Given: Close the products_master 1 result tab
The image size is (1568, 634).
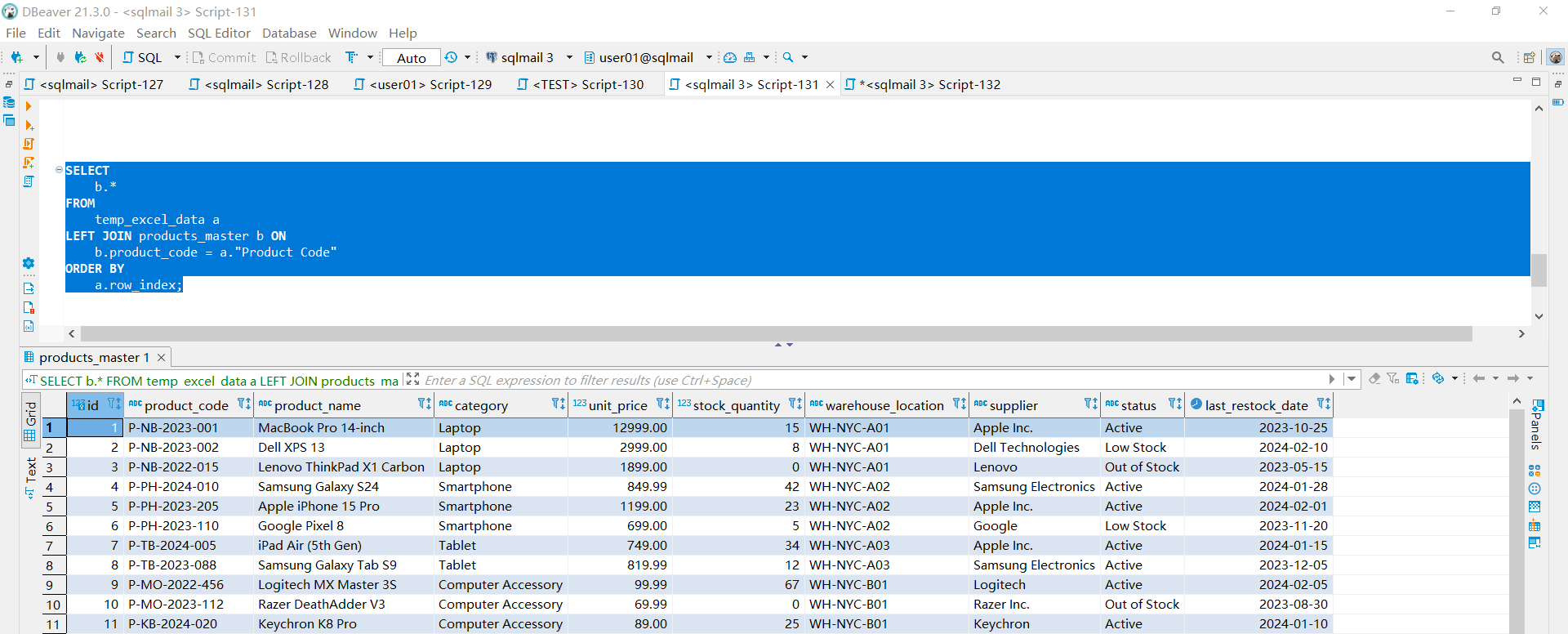Looking at the screenshot, I should coord(162,358).
